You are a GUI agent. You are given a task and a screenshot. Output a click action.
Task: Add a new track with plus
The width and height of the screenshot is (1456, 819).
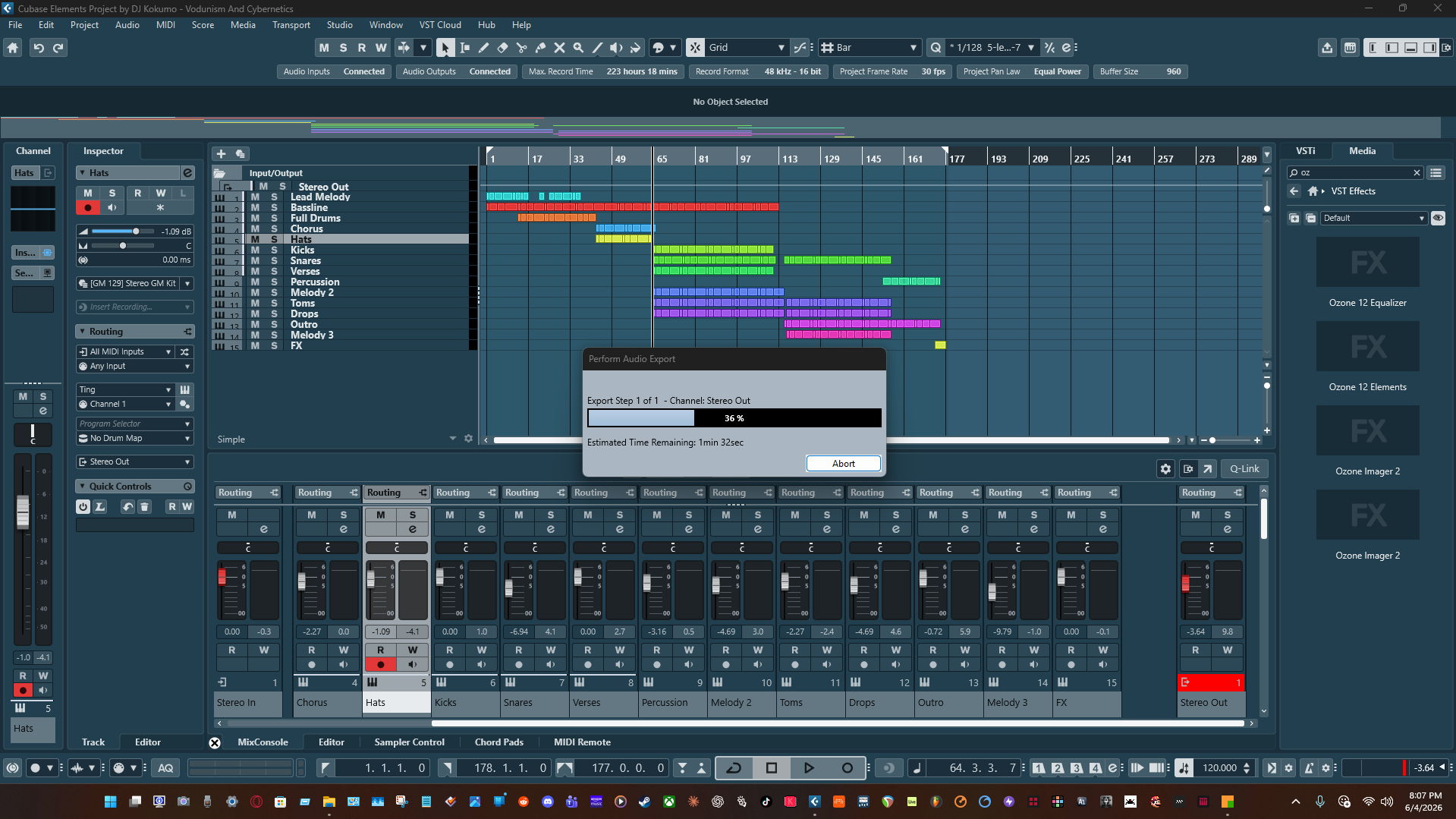point(221,154)
